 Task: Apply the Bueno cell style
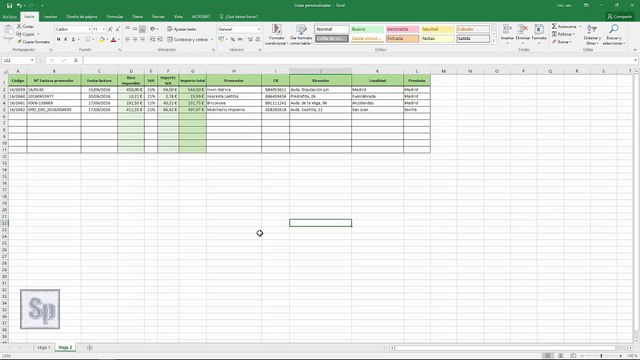[x=367, y=29]
